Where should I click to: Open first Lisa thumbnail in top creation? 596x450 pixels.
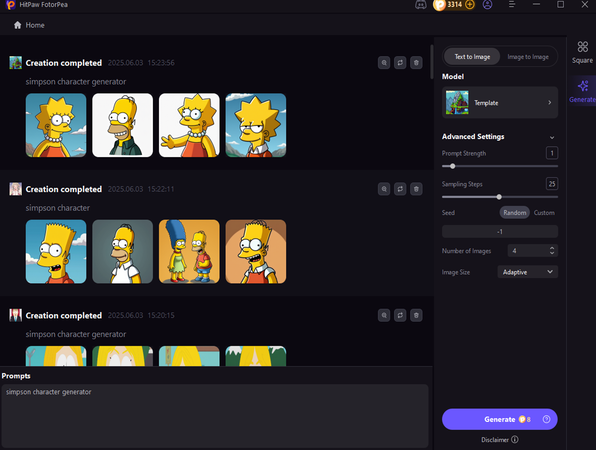coord(56,125)
